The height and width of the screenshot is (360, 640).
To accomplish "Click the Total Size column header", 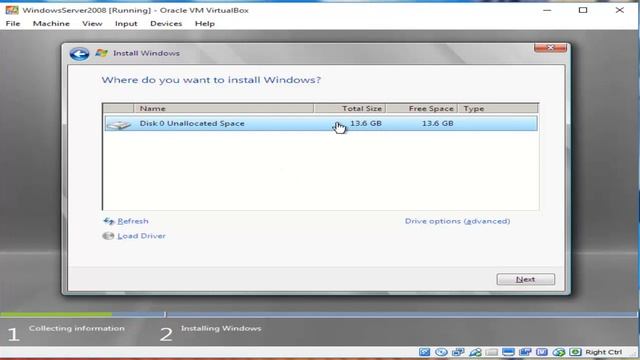I will point(350,109).
